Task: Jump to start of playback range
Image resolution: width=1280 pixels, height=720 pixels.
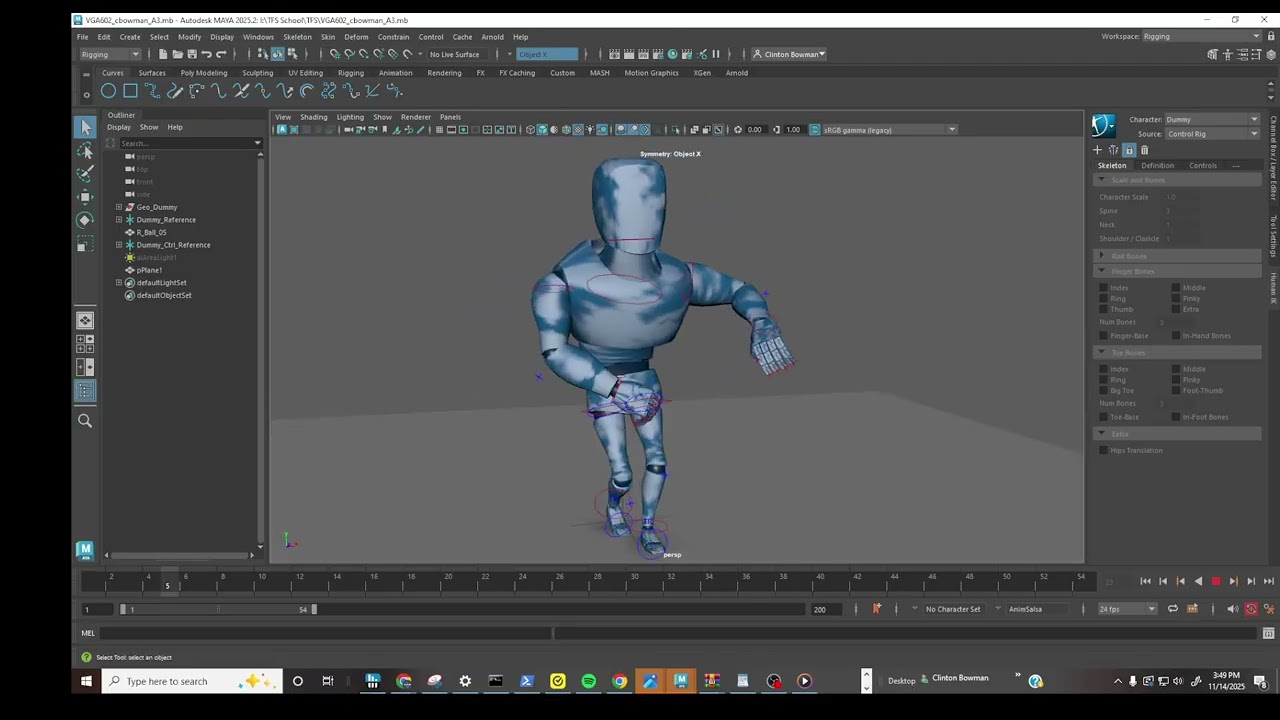Action: (x=1146, y=581)
